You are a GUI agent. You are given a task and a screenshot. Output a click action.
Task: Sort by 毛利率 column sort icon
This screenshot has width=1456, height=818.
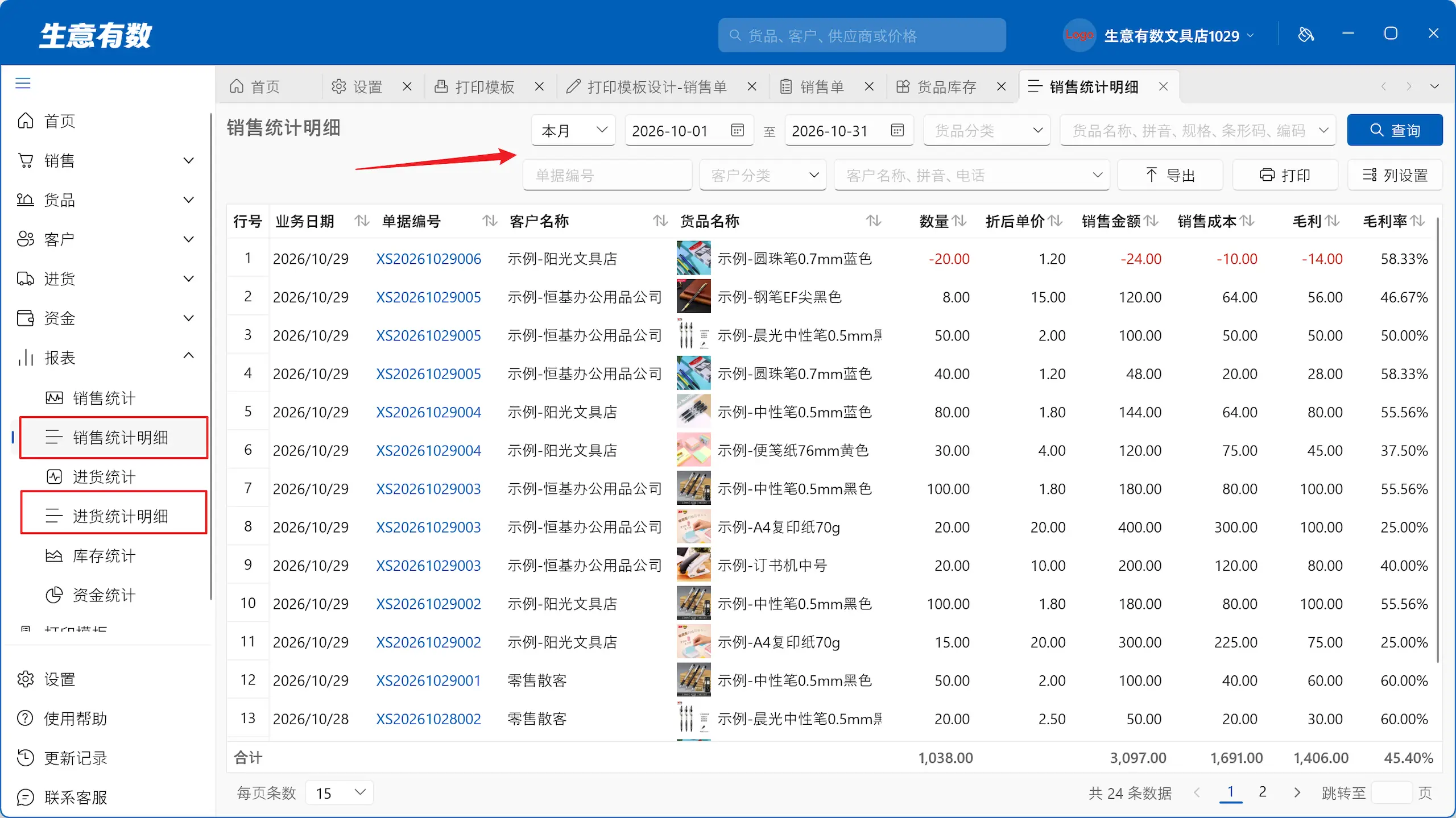pos(1418,221)
